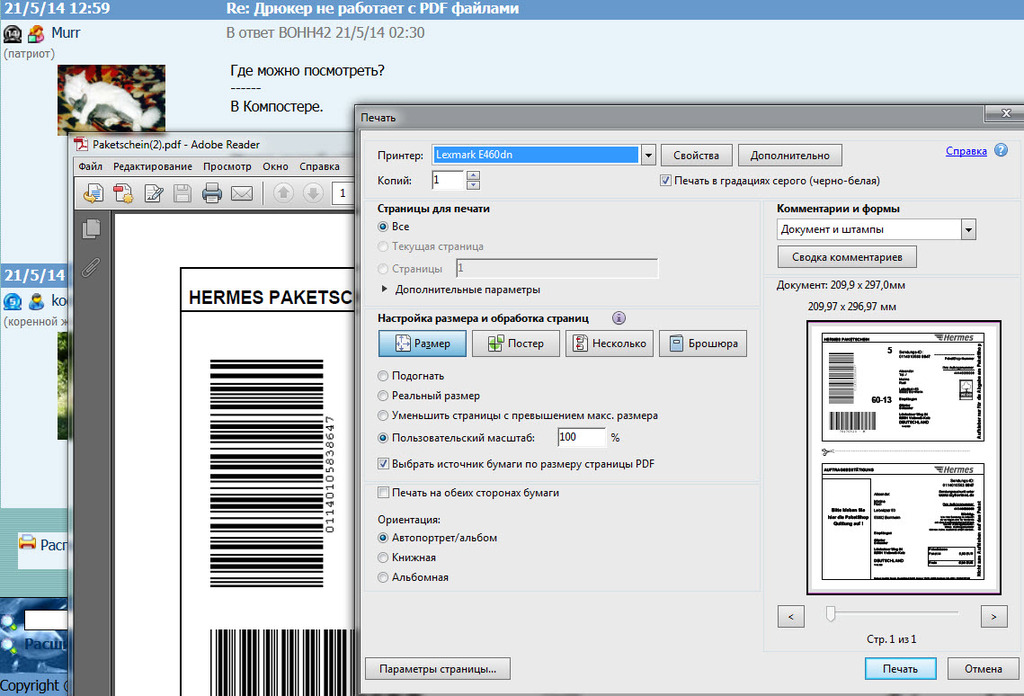
Task: Enable 'Печать на обеих сторонах бумаги'
Action: (x=383, y=492)
